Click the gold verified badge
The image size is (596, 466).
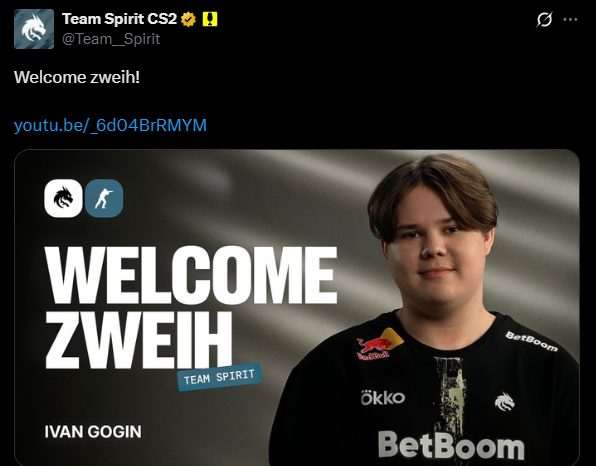tap(188, 19)
